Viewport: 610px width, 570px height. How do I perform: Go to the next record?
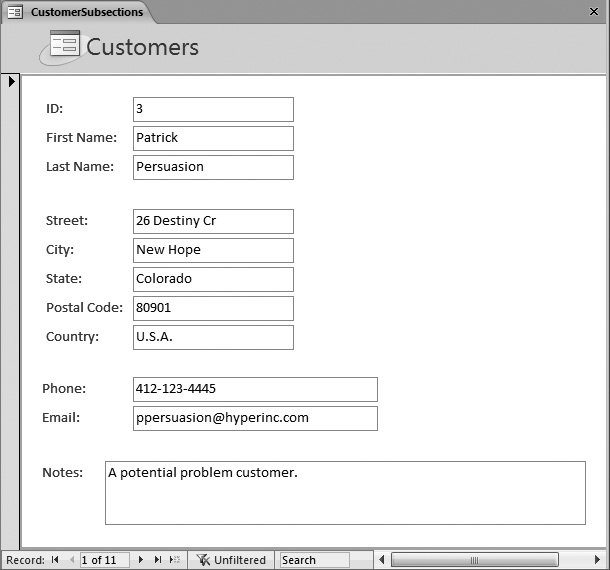(x=141, y=559)
